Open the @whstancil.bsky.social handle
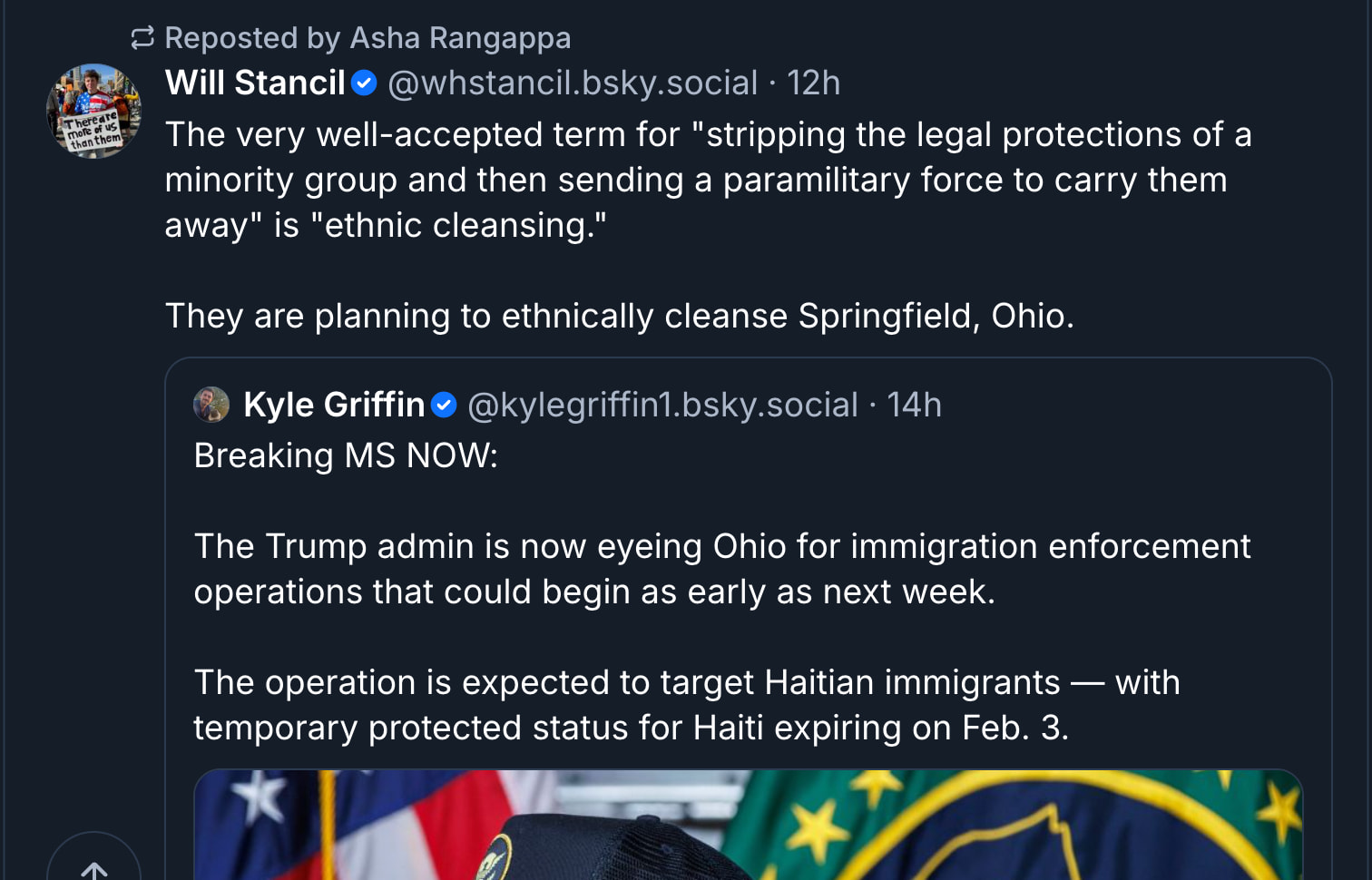This screenshot has width=1372, height=880. pos(572,83)
